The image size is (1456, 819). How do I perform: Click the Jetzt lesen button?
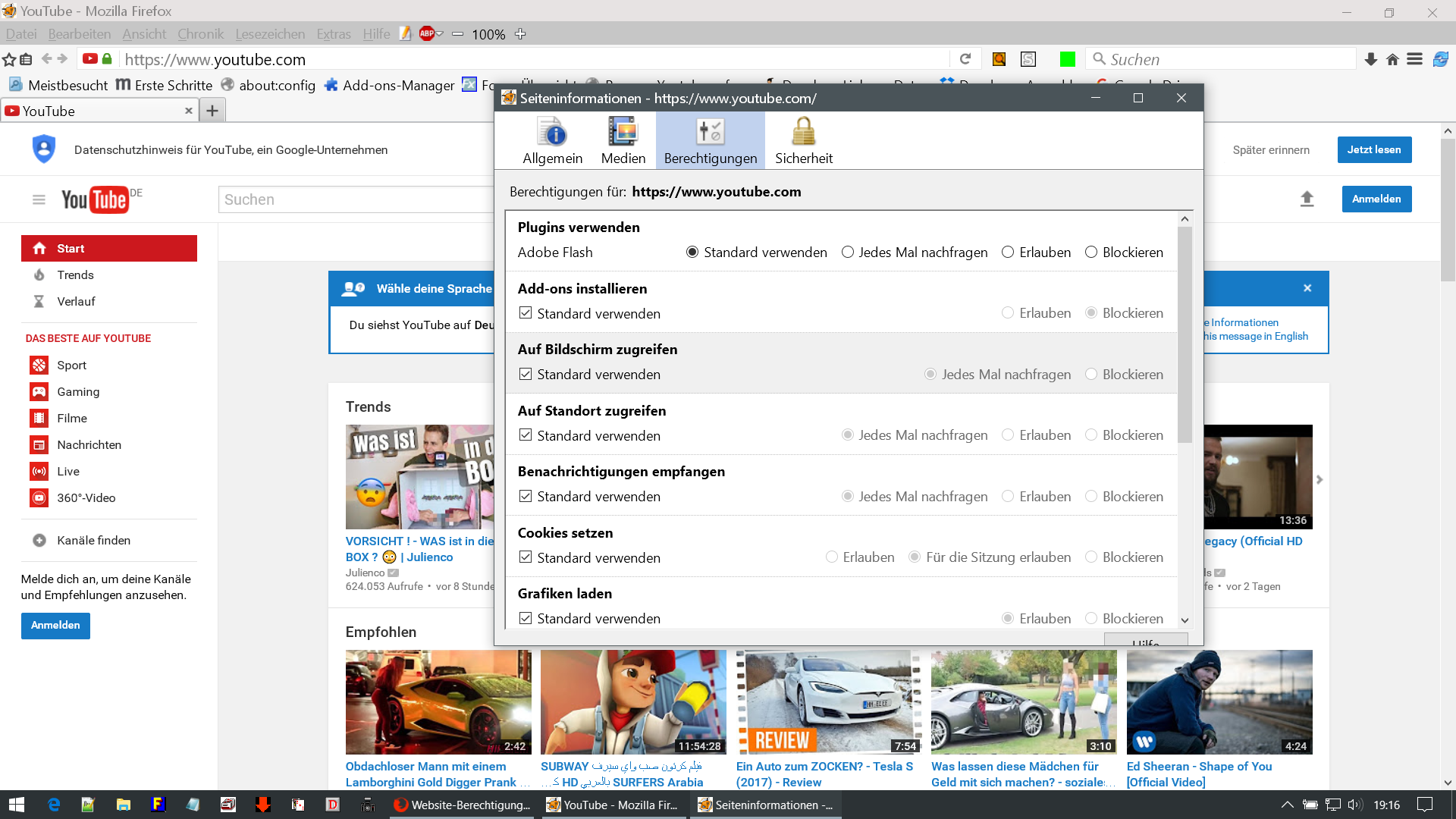(x=1373, y=150)
